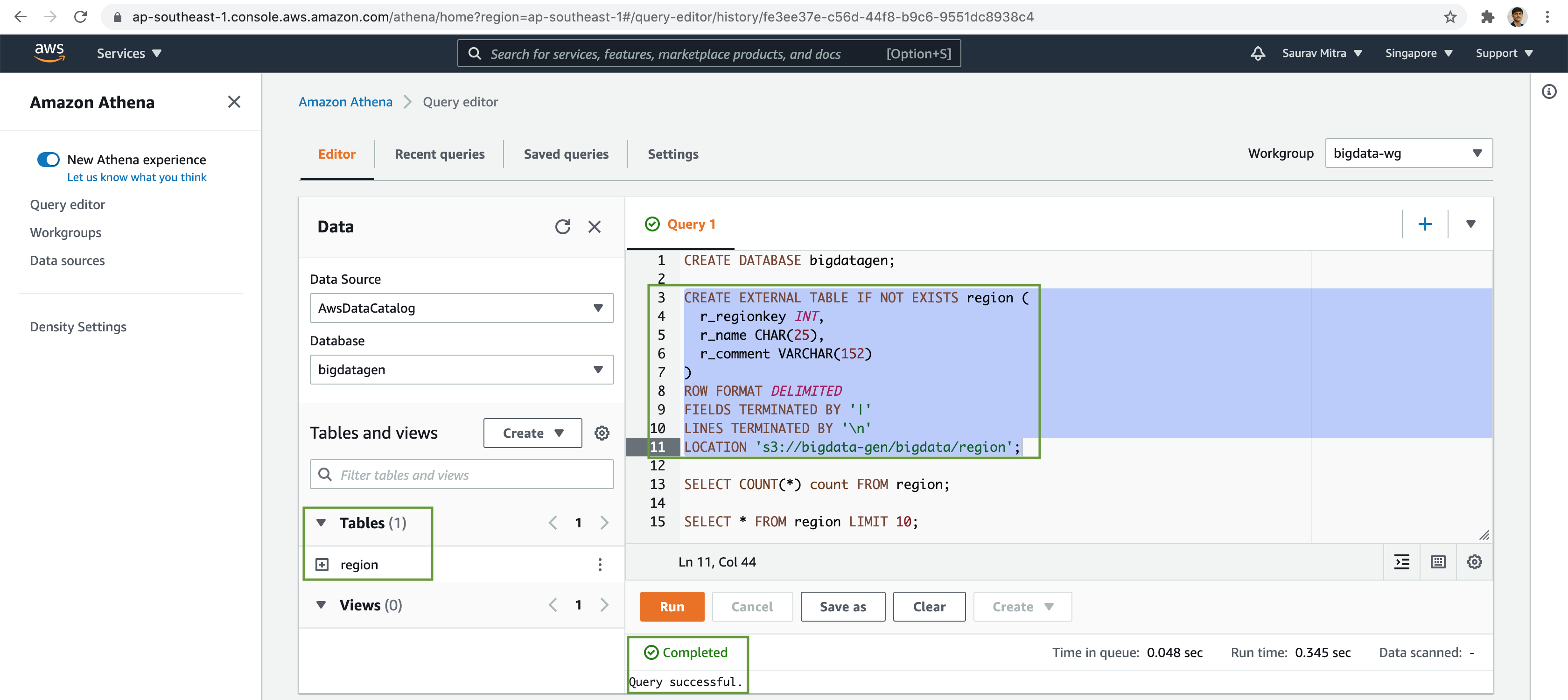The height and width of the screenshot is (700, 1568).
Task: Go to previous Tables page
Action: [x=553, y=523]
